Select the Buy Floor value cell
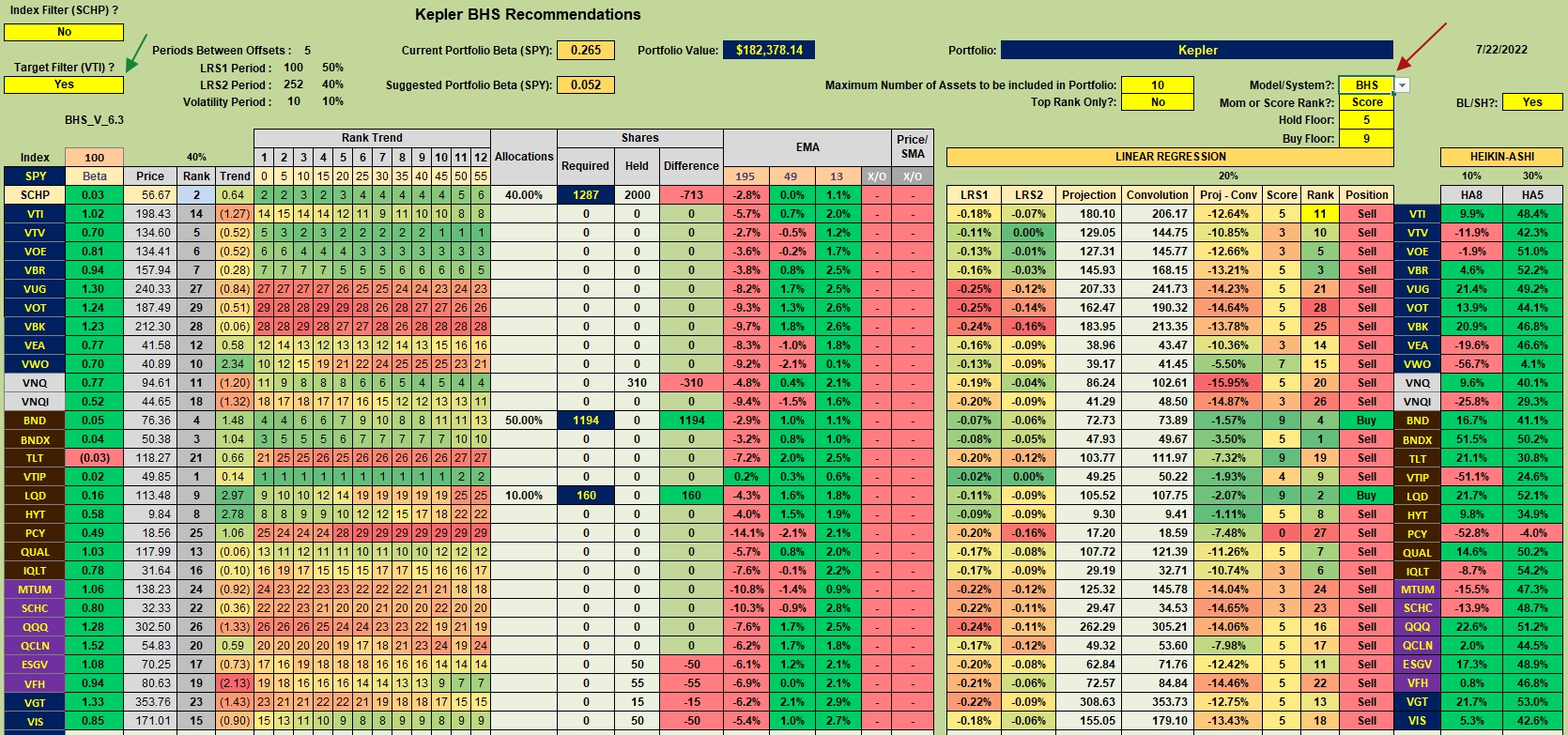Viewport: 1568px width, 735px height. click(x=1366, y=139)
